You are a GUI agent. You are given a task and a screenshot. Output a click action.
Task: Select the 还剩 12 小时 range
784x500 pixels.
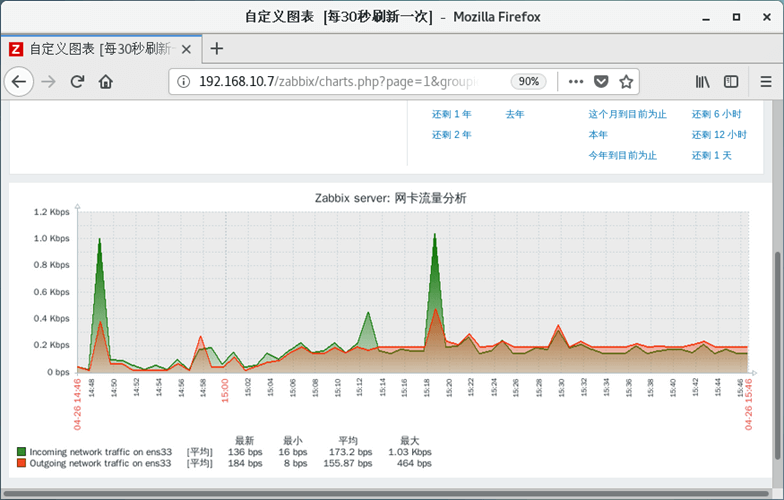pyautogui.click(x=719, y=135)
